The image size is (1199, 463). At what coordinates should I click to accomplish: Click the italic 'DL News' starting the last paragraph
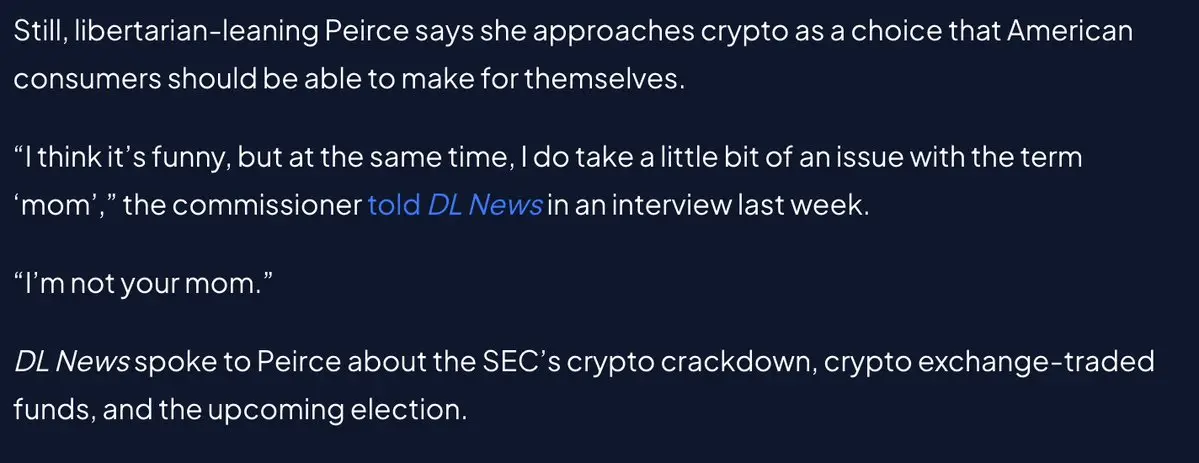click(x=72, y=360)
